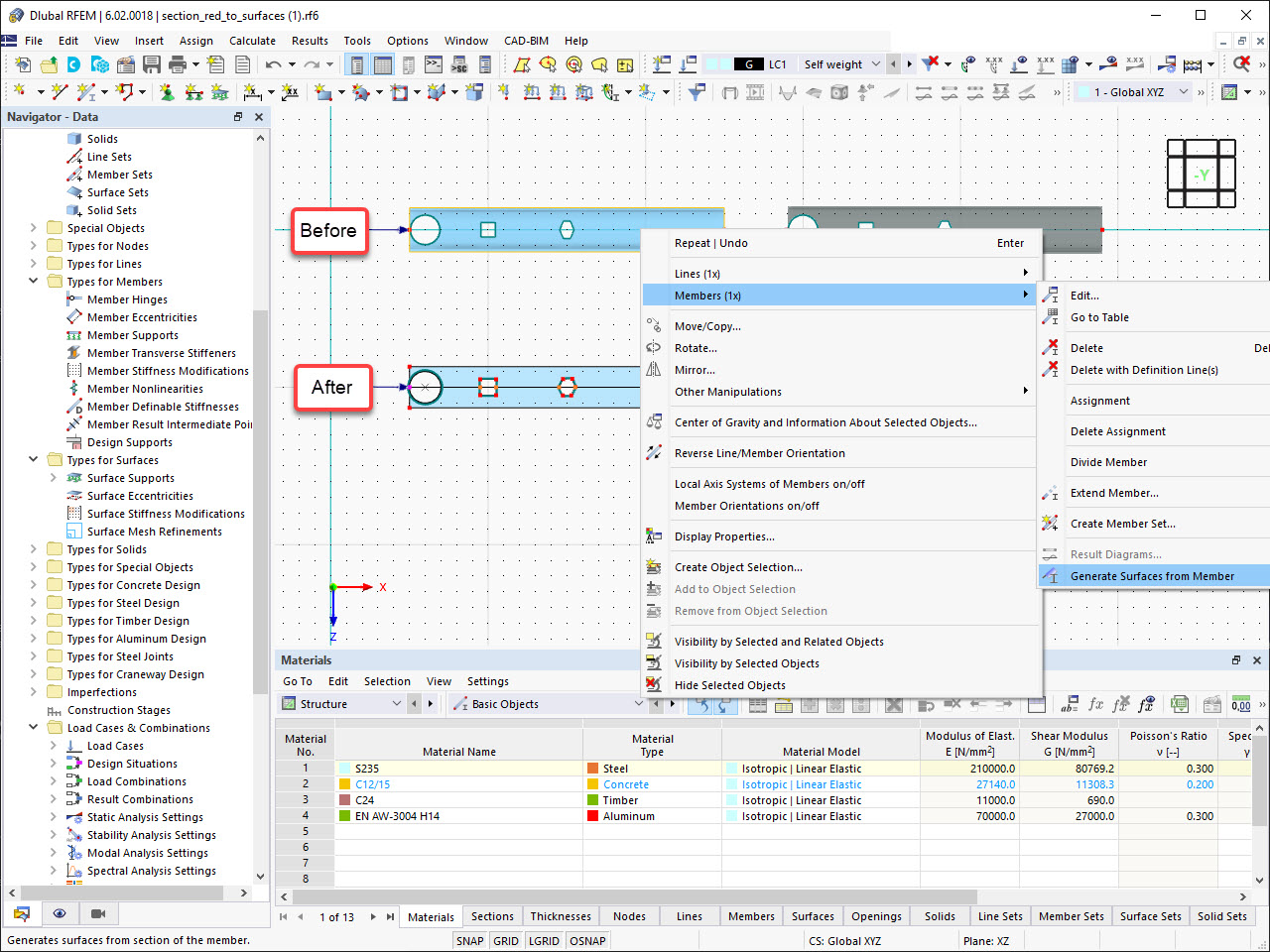Switch to the Sections tab
Image resolution: width=1270 pixels, height=952 pixels.
[492, 915]
